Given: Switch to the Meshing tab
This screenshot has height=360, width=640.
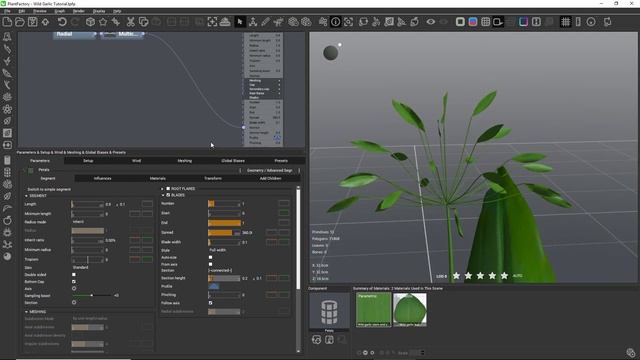Looking at the screenshot, I should click(x=184, y=161).
